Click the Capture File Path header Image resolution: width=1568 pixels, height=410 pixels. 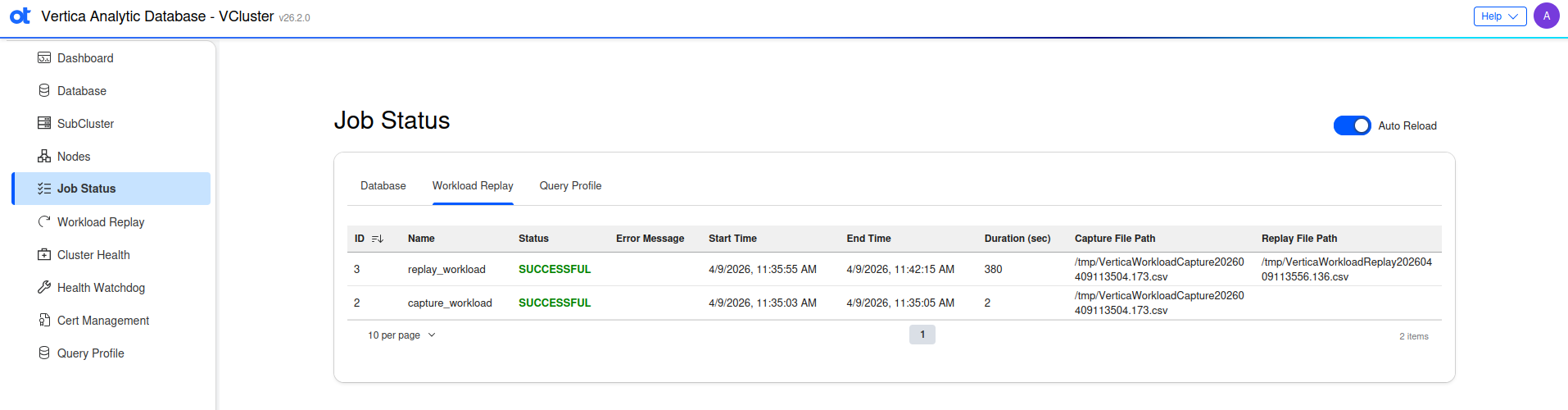click(1115, 239)
